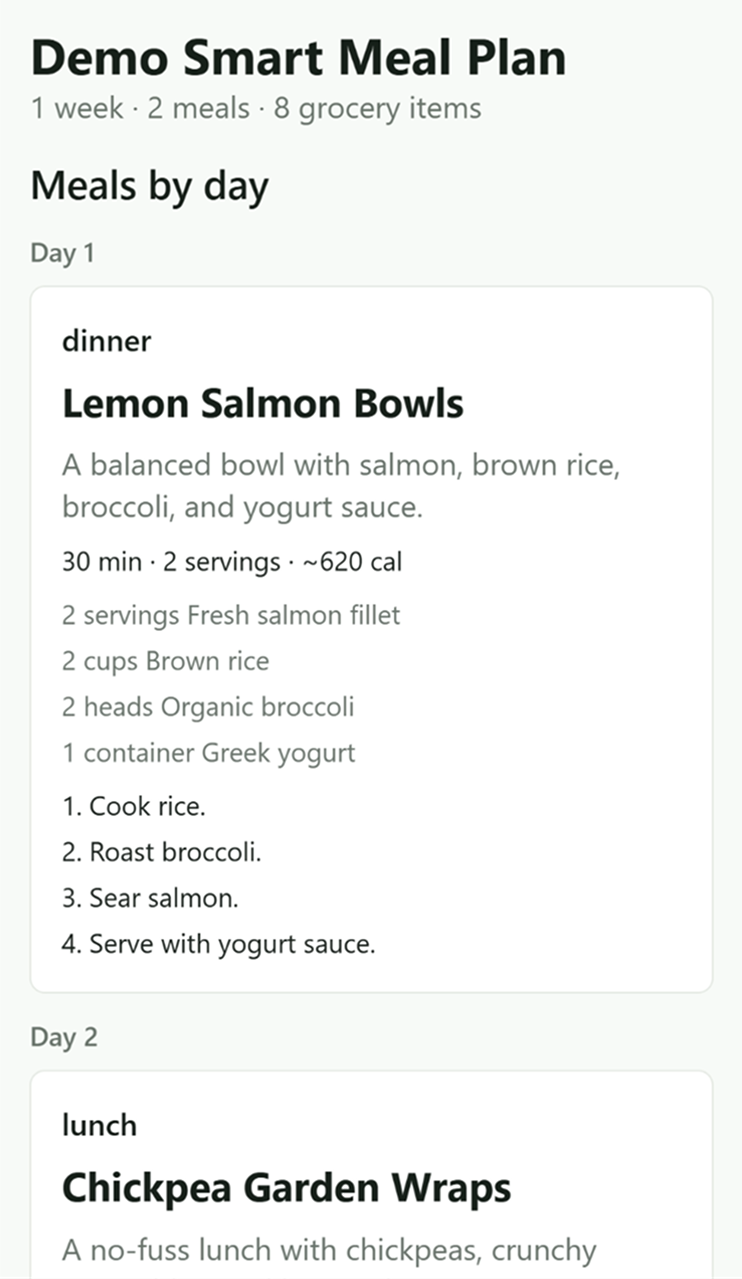
Task: Open the Lemon Salmon Bowls recipe
Action: coord(263,404)
